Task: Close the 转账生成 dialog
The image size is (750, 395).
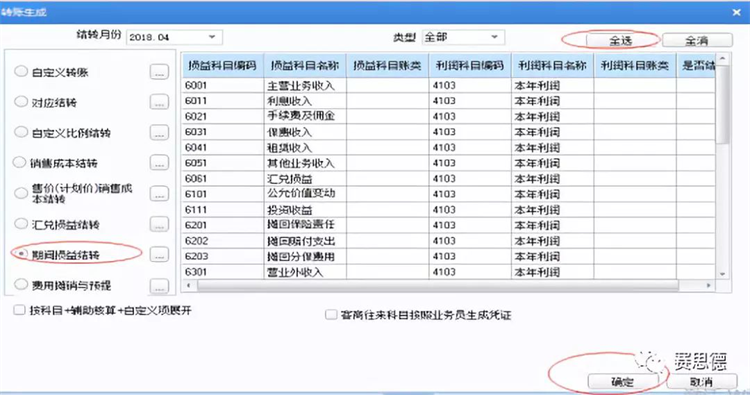Action: tap(737, 12)
